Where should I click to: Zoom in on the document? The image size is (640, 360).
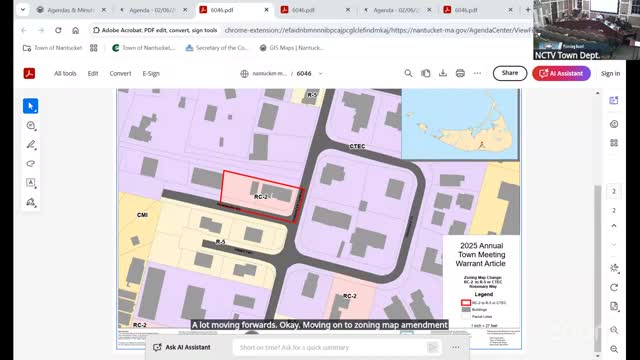(614, 330)
